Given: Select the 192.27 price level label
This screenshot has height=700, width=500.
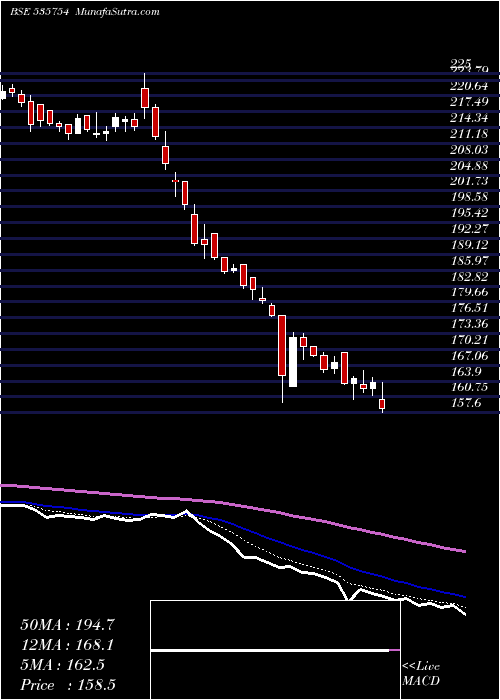Looking at the screenshot, I should coord(469,229).
